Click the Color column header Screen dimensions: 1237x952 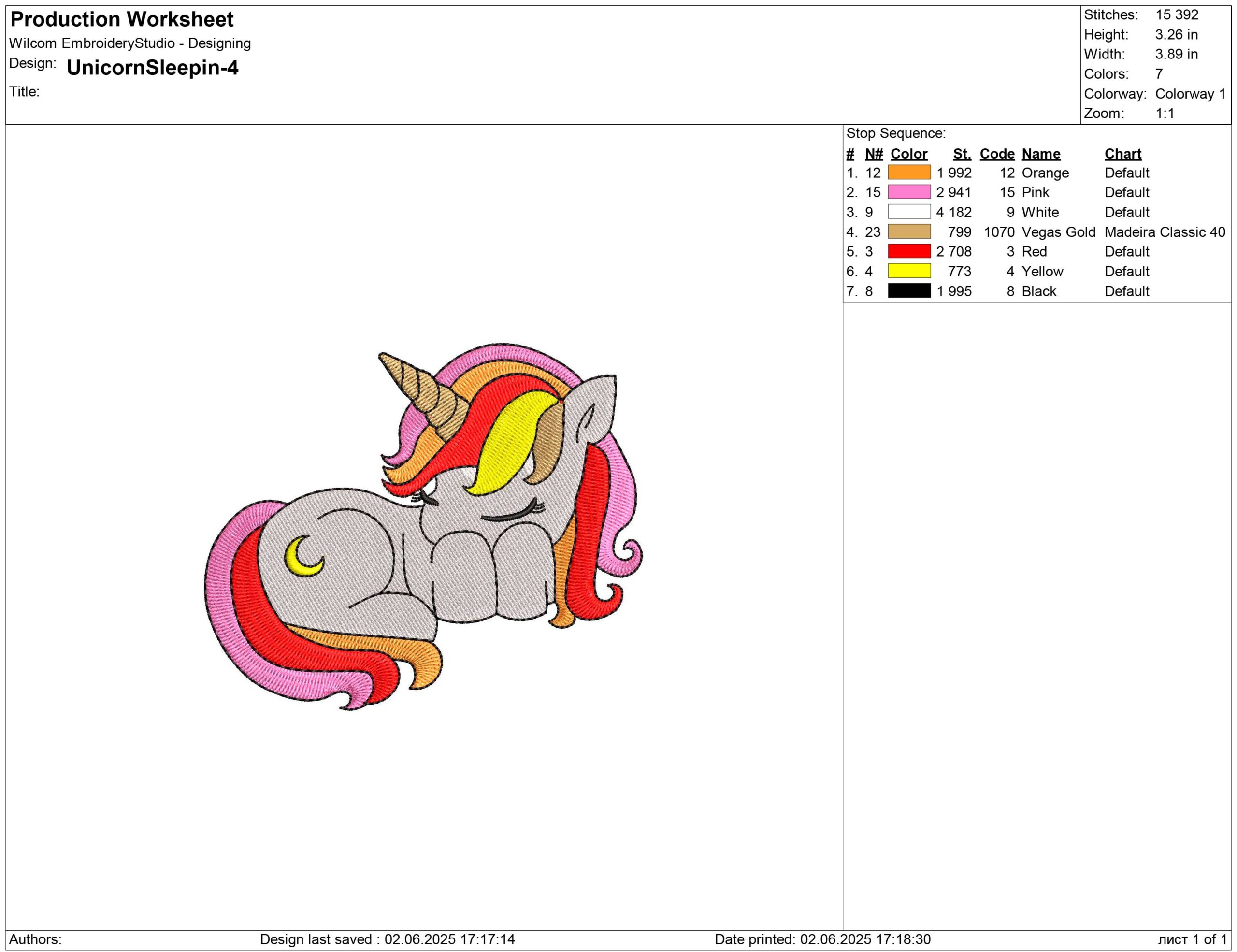click(908, 154)
